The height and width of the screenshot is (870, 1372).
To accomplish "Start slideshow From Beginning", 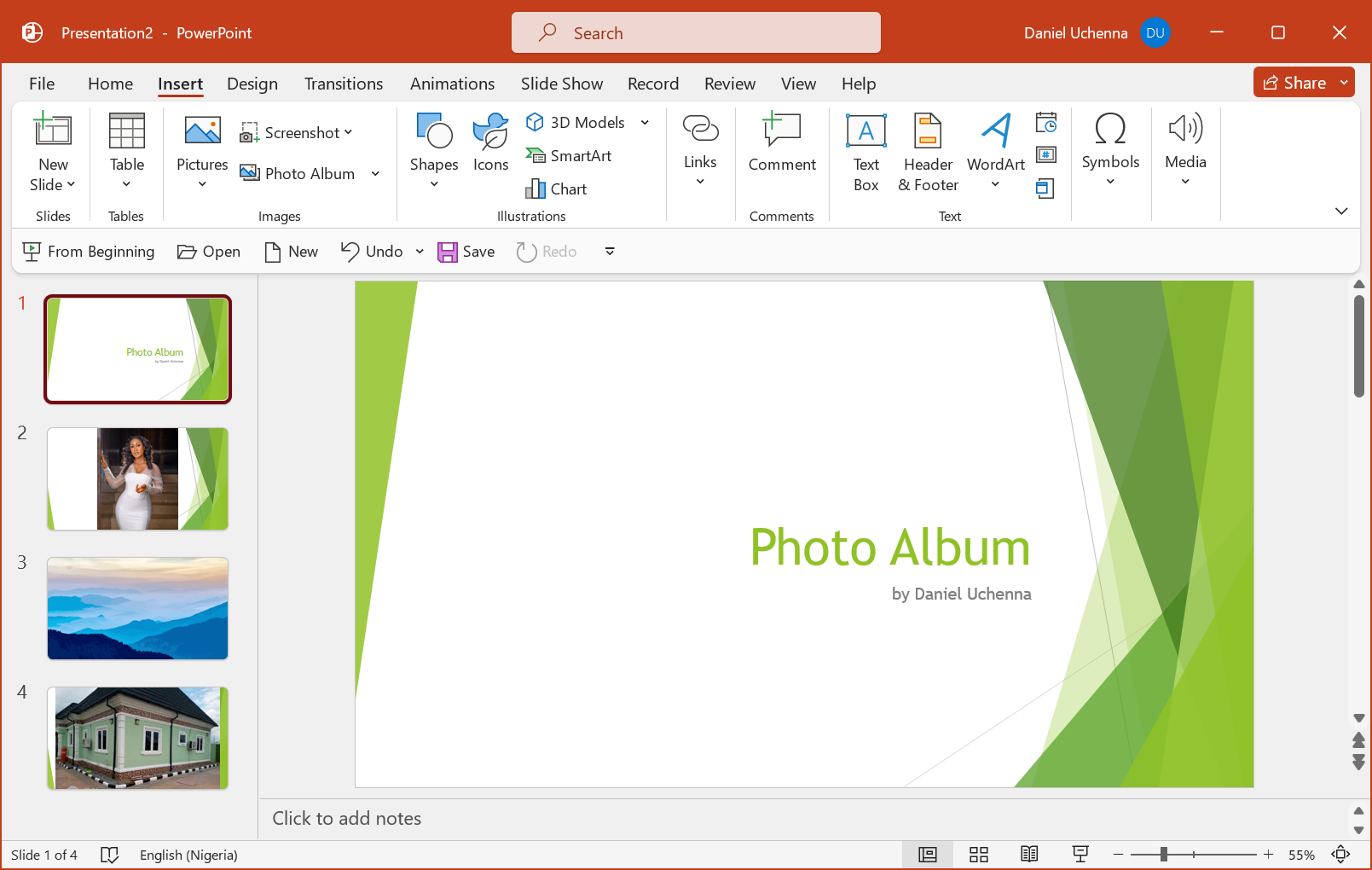I will [x=89, y=252].
